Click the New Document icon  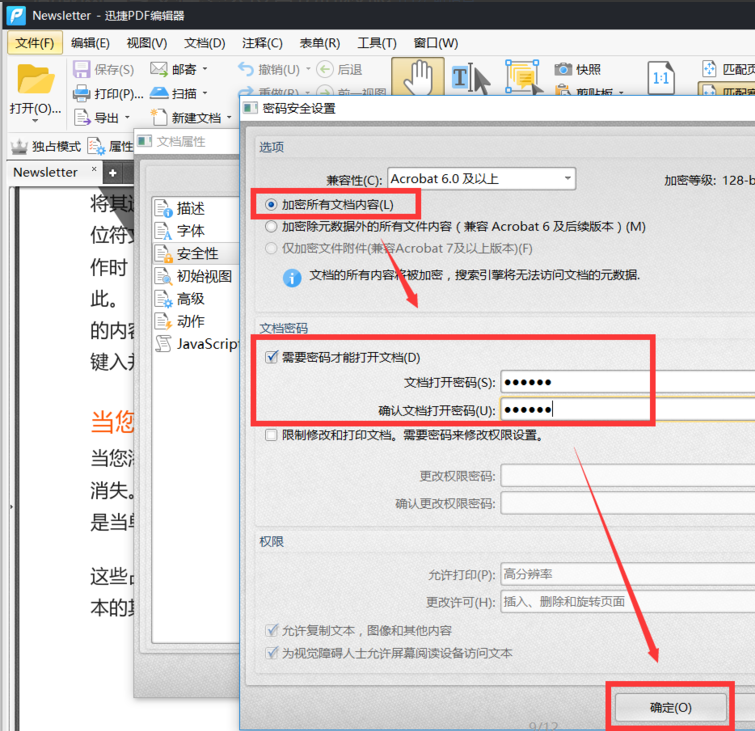pos(159,117)
